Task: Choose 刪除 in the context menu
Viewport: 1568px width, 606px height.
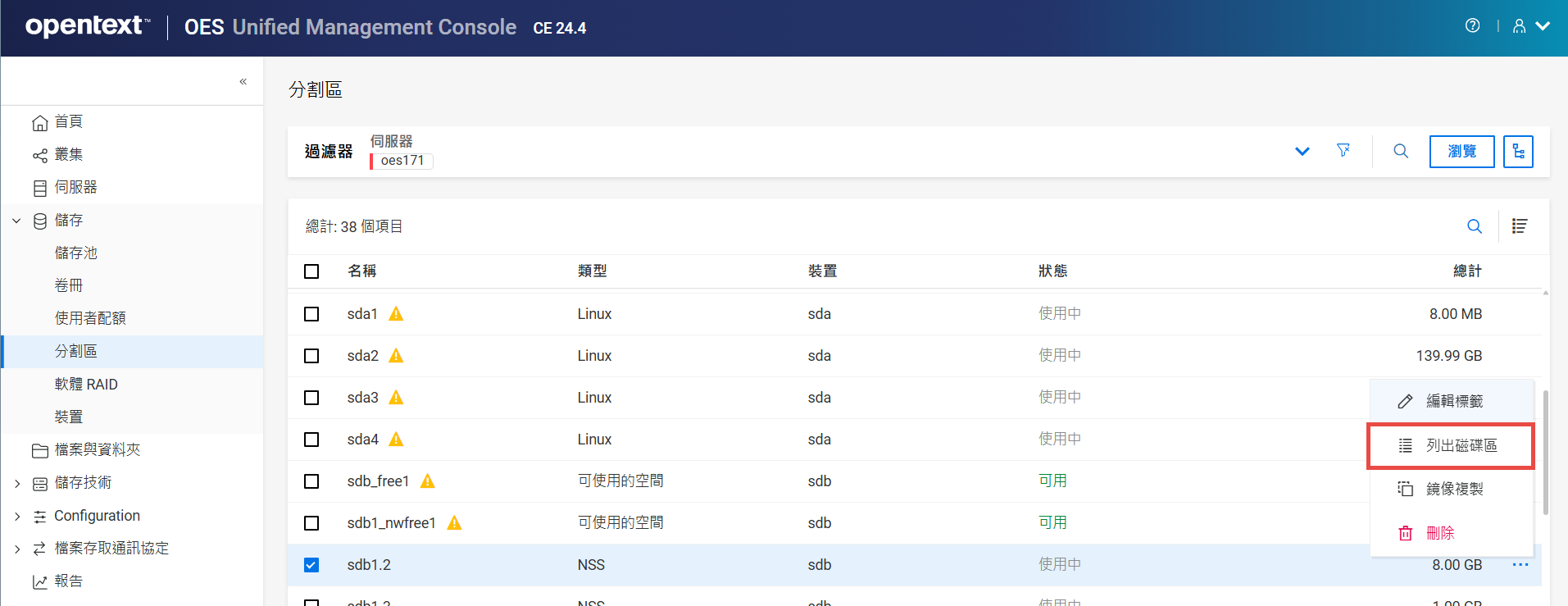Action: [x=1452, y=533]
